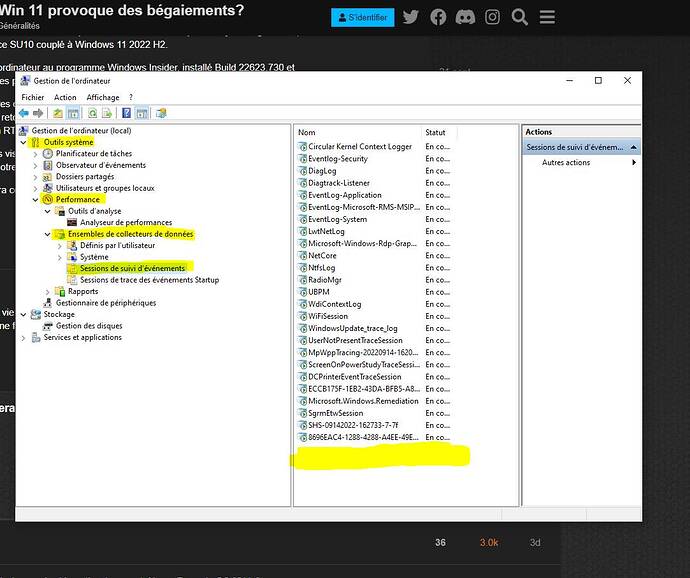Click the Gestion des disques icon
The height and width of the screenshot is (578, 690).
pyautogui.click(x=49, y=326)
